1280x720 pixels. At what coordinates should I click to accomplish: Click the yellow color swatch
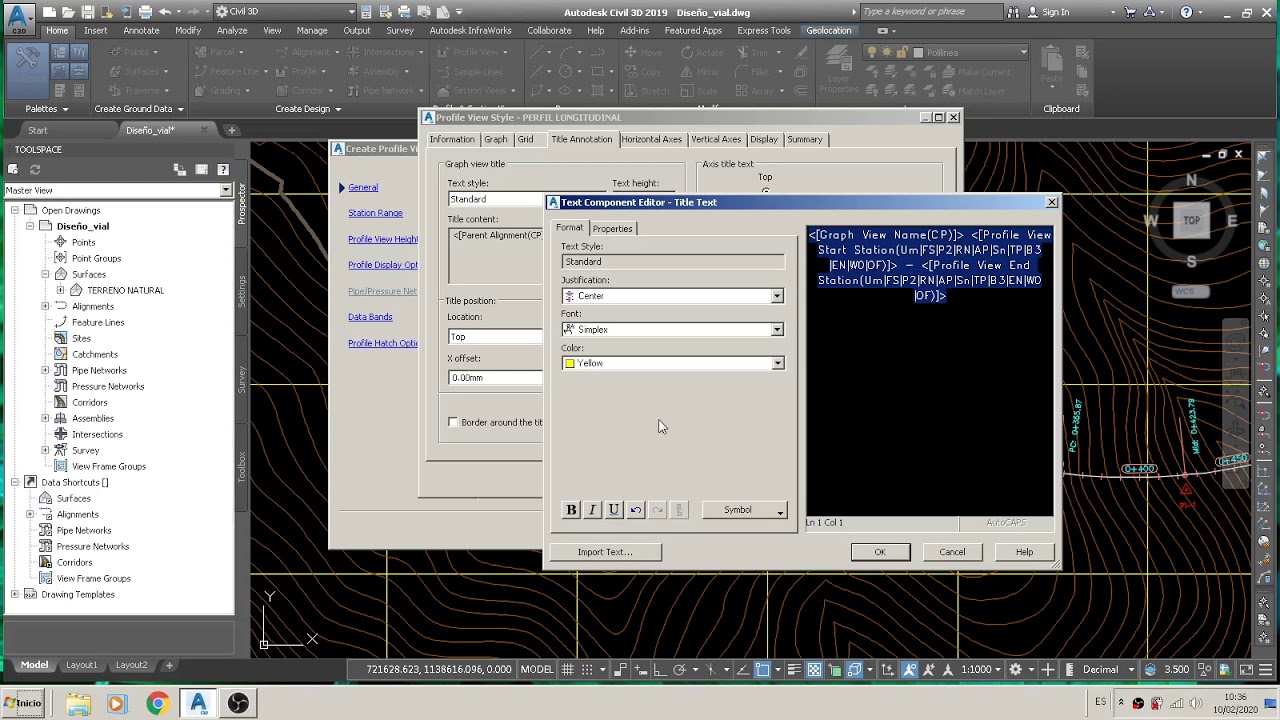(x=569, y=364)
